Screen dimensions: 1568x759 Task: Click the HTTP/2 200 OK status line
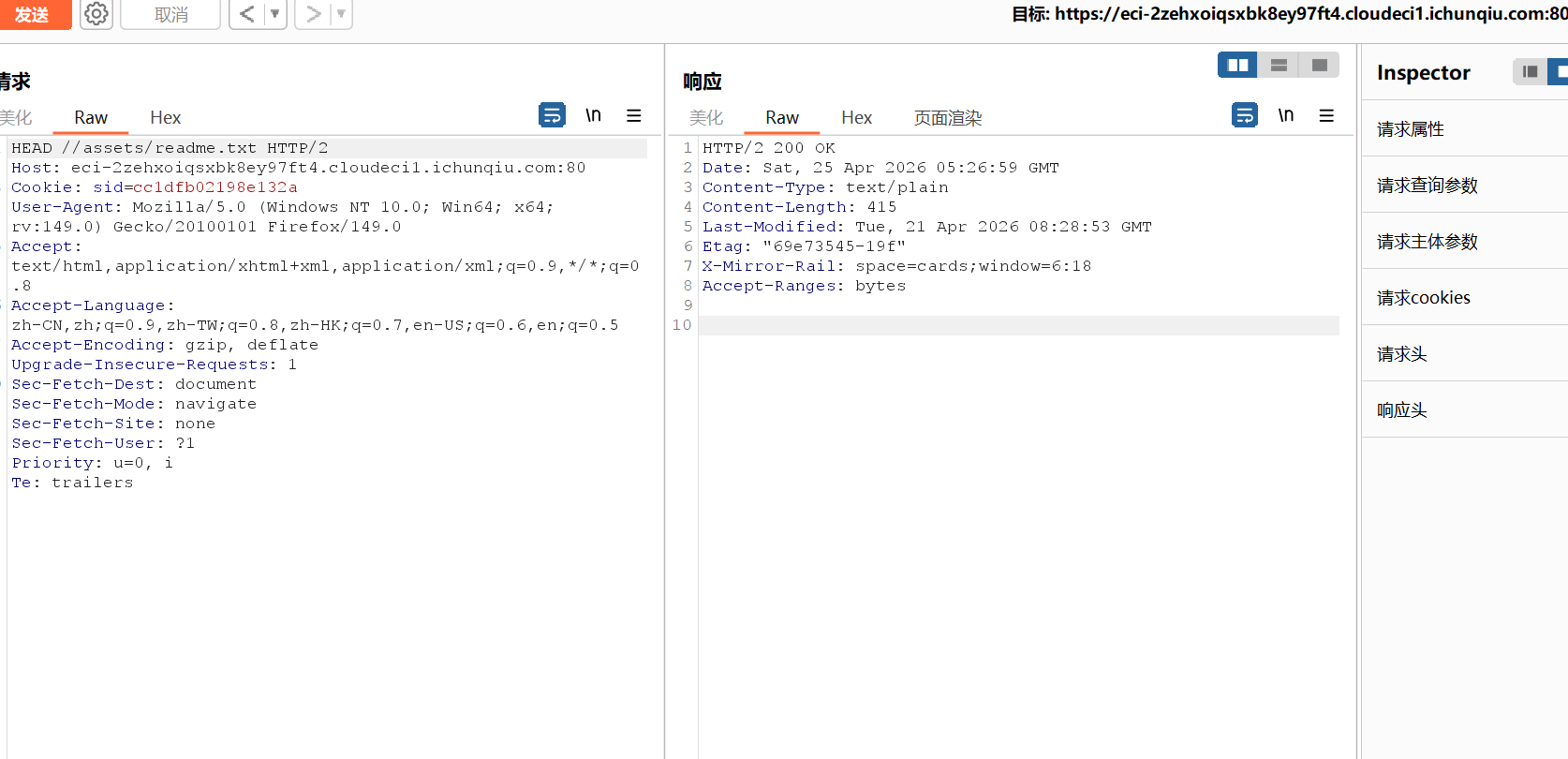[769, 148]
